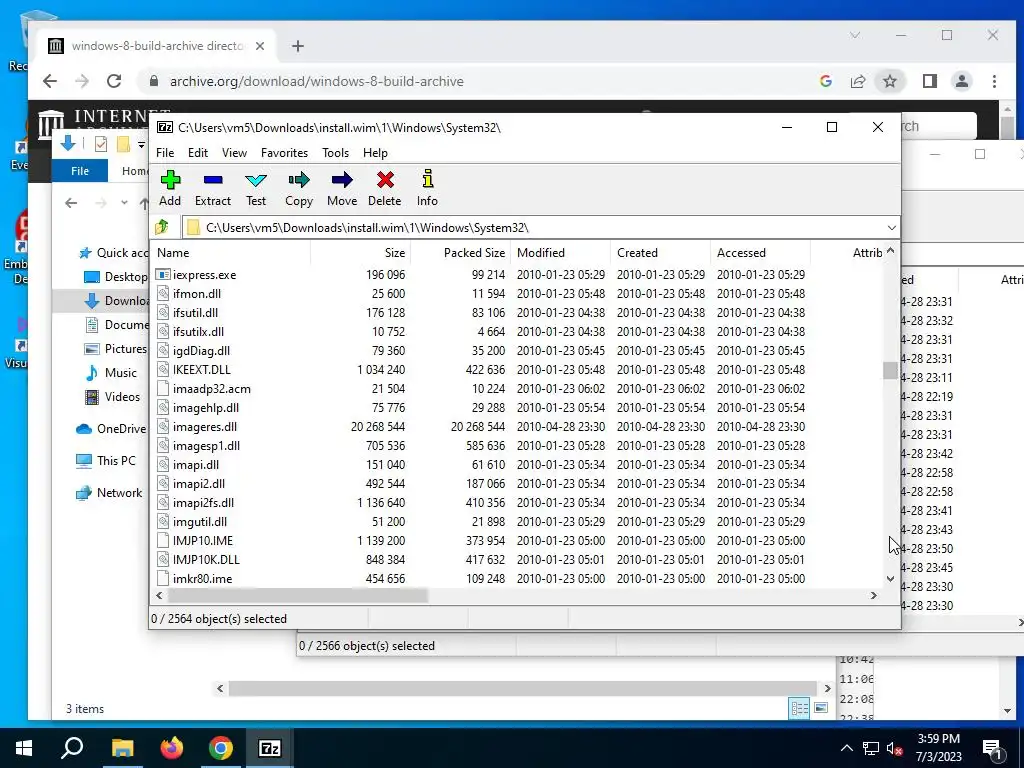Open notification center icon

[x=992, y=749]
